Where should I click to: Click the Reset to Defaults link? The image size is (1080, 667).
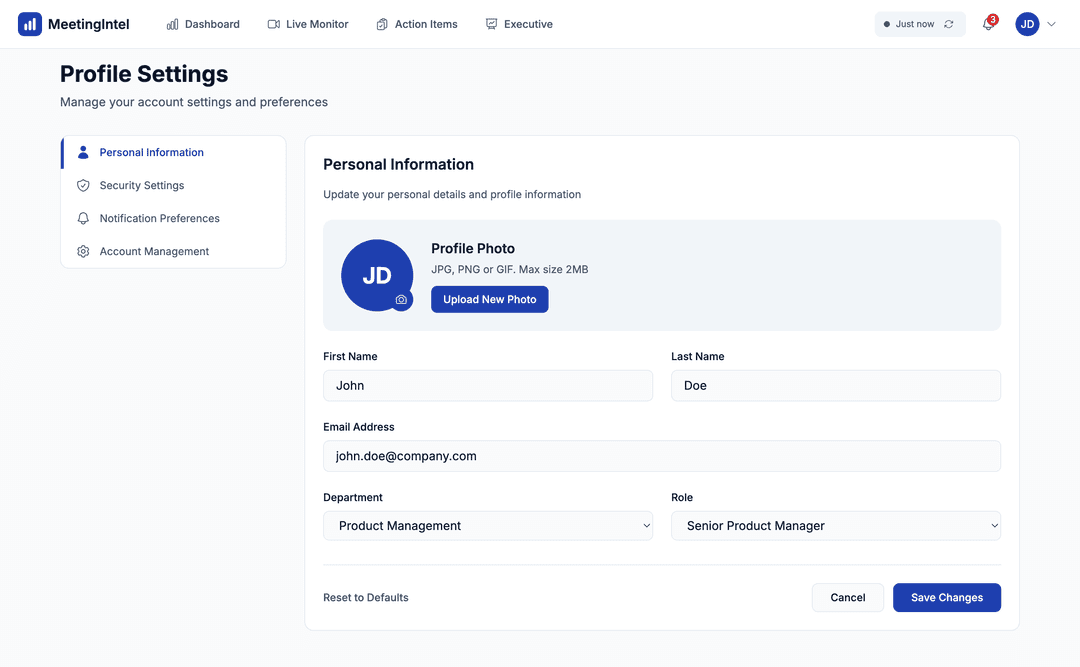(366, 597)
